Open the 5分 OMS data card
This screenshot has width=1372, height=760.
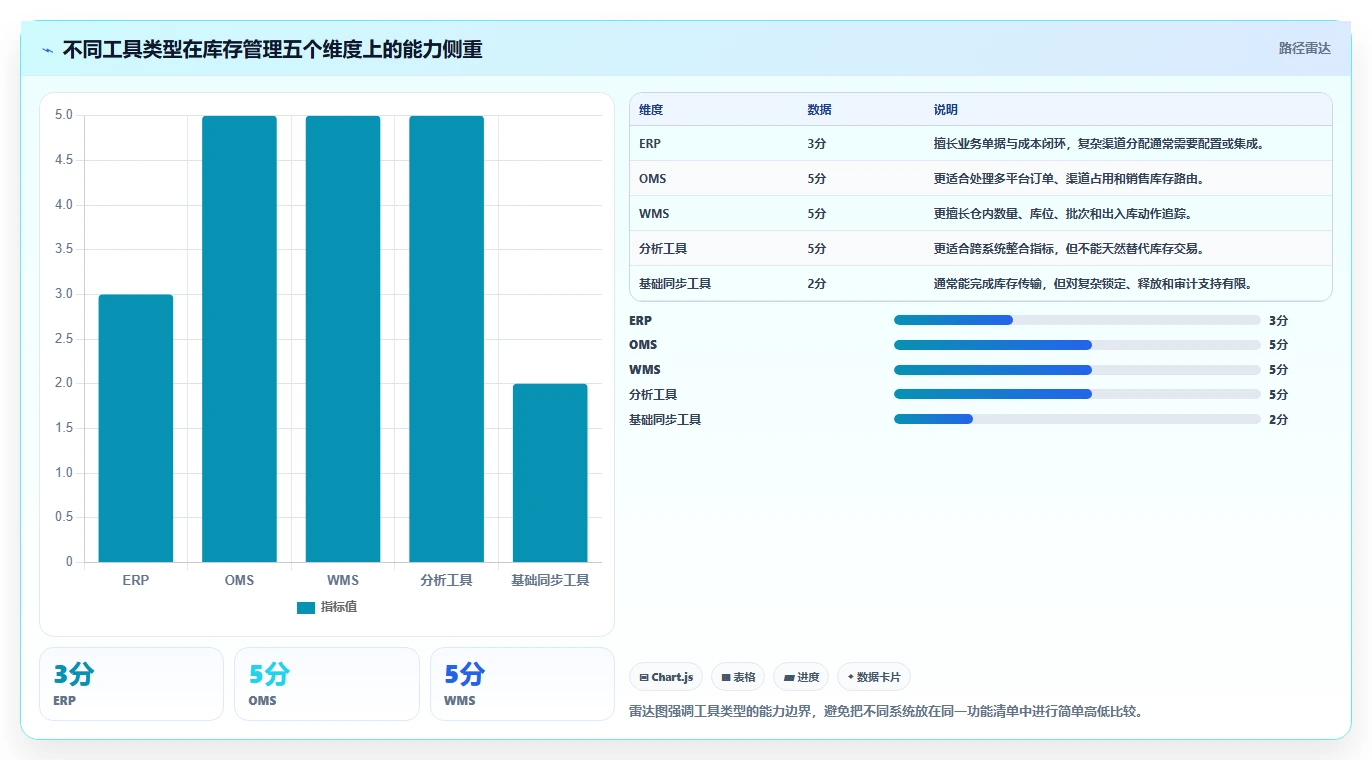click(x=327, y=684)
